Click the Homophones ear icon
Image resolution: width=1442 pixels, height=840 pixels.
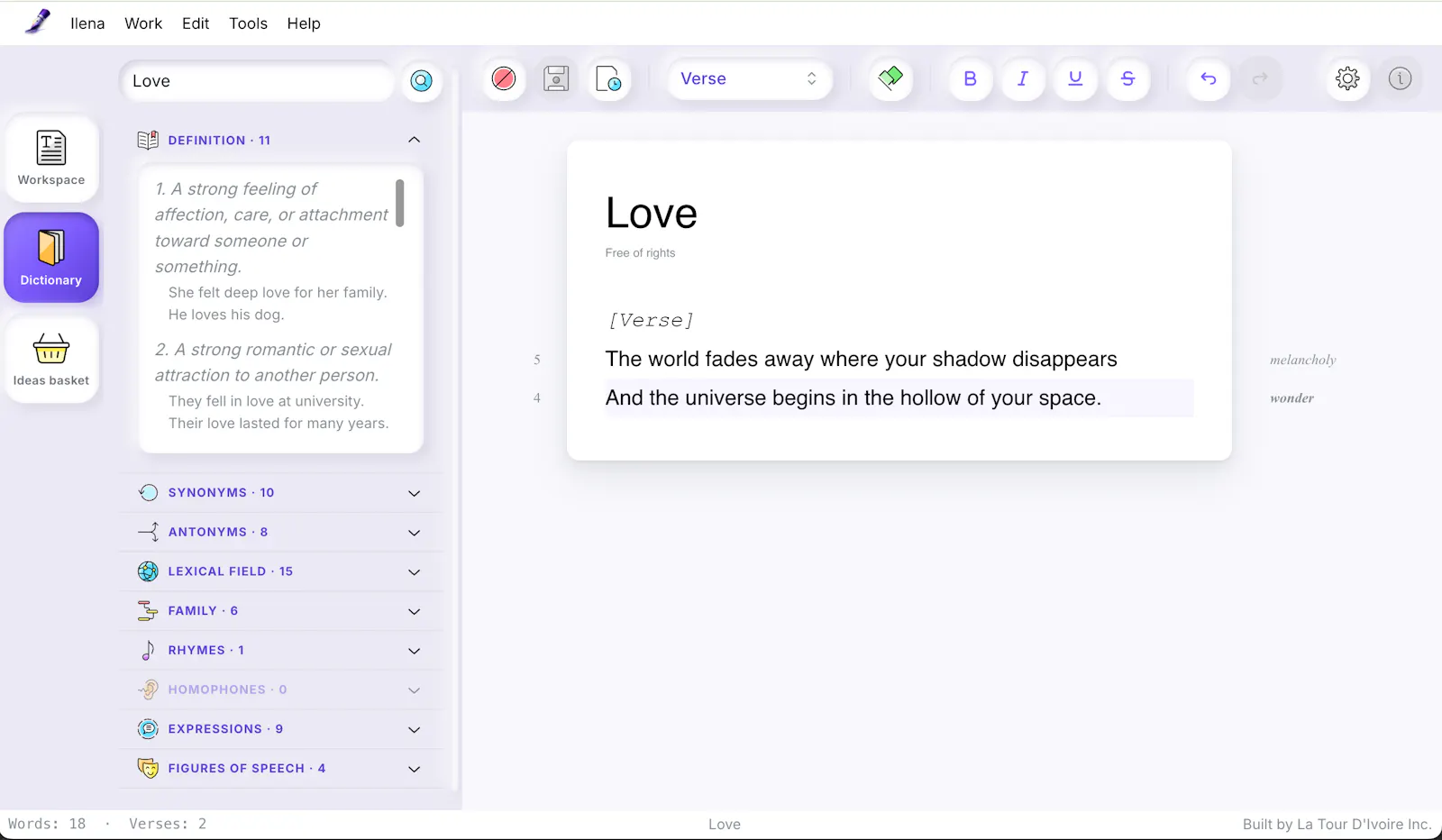coord(148,689)
